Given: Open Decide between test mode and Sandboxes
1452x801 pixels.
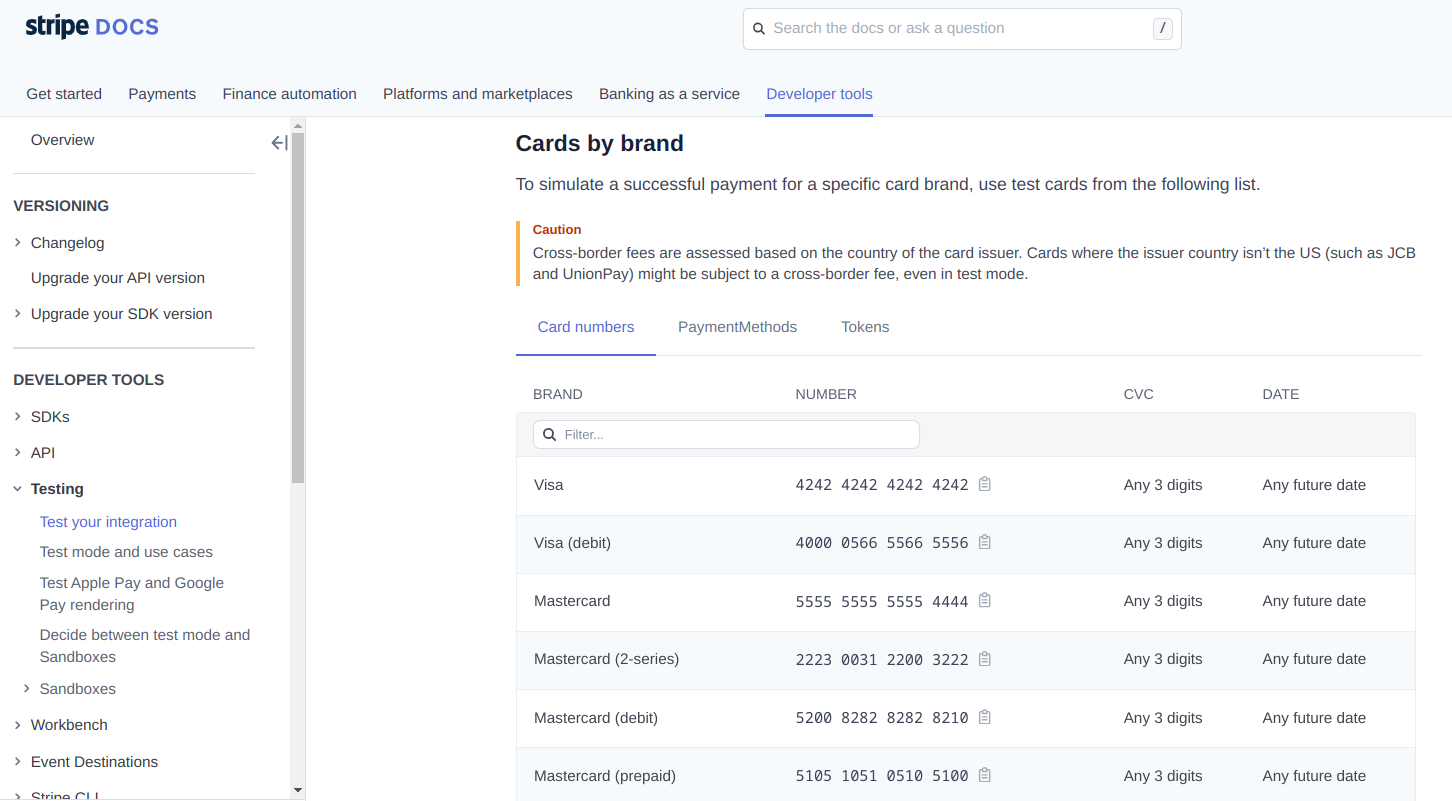Looking at the screenshot, I should [x=145, y=646].
